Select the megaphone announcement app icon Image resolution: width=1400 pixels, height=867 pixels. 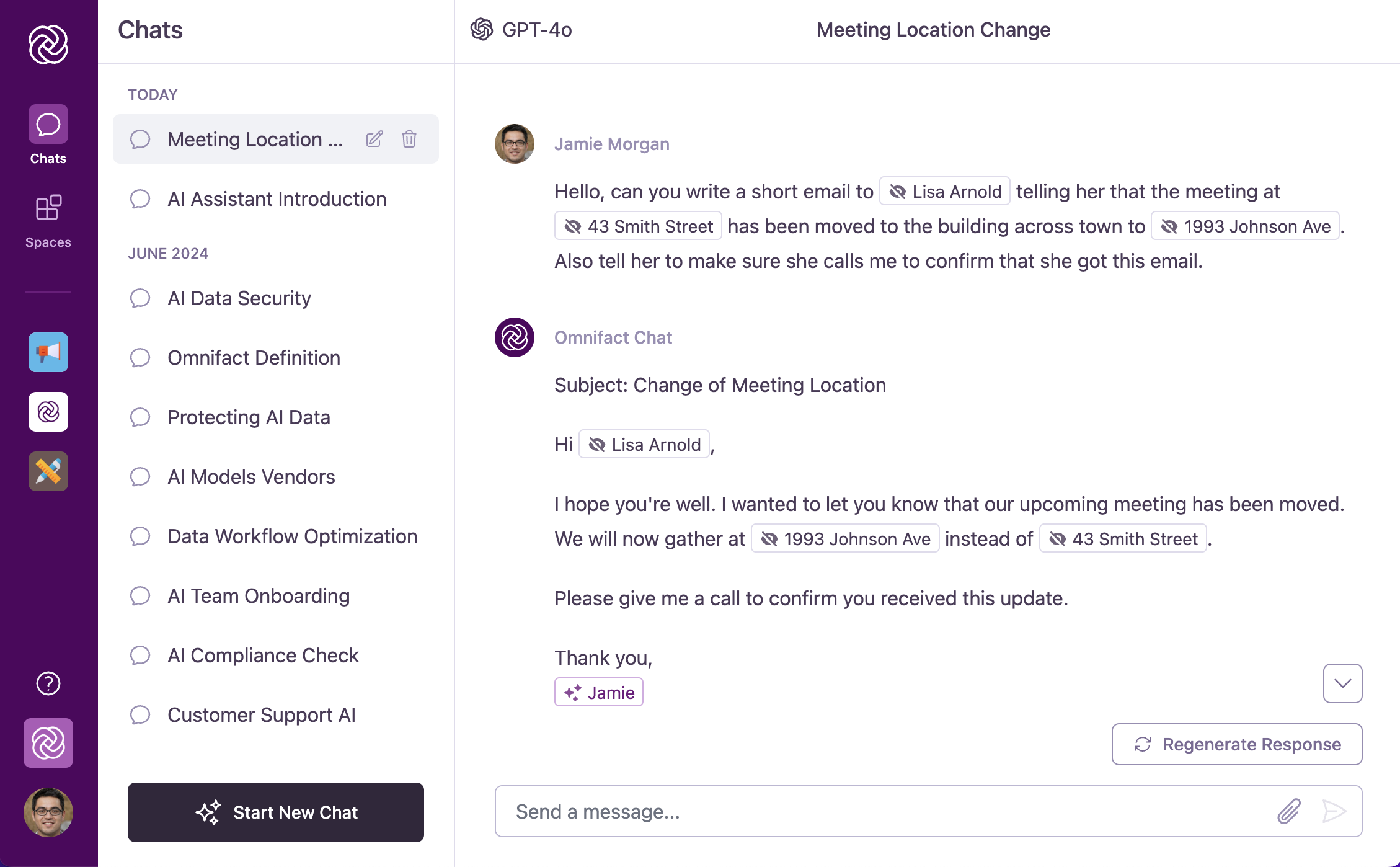(x=48, y=352)
